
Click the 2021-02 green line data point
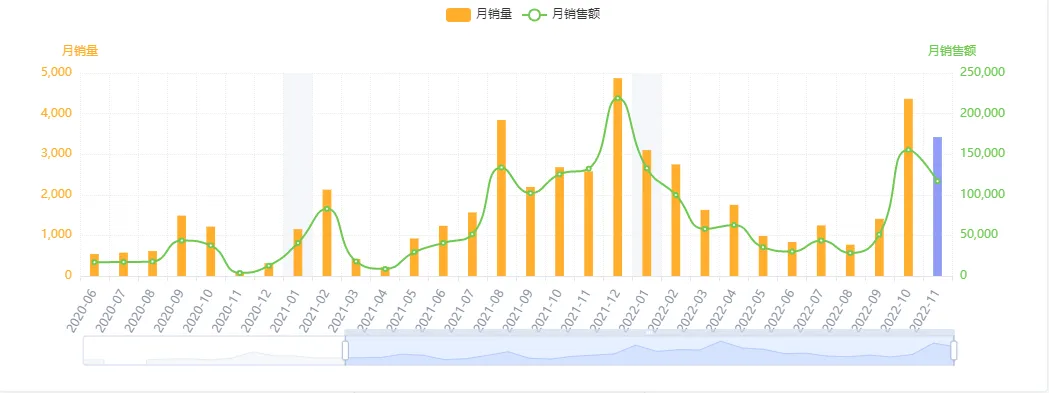[x=326, y=209]
